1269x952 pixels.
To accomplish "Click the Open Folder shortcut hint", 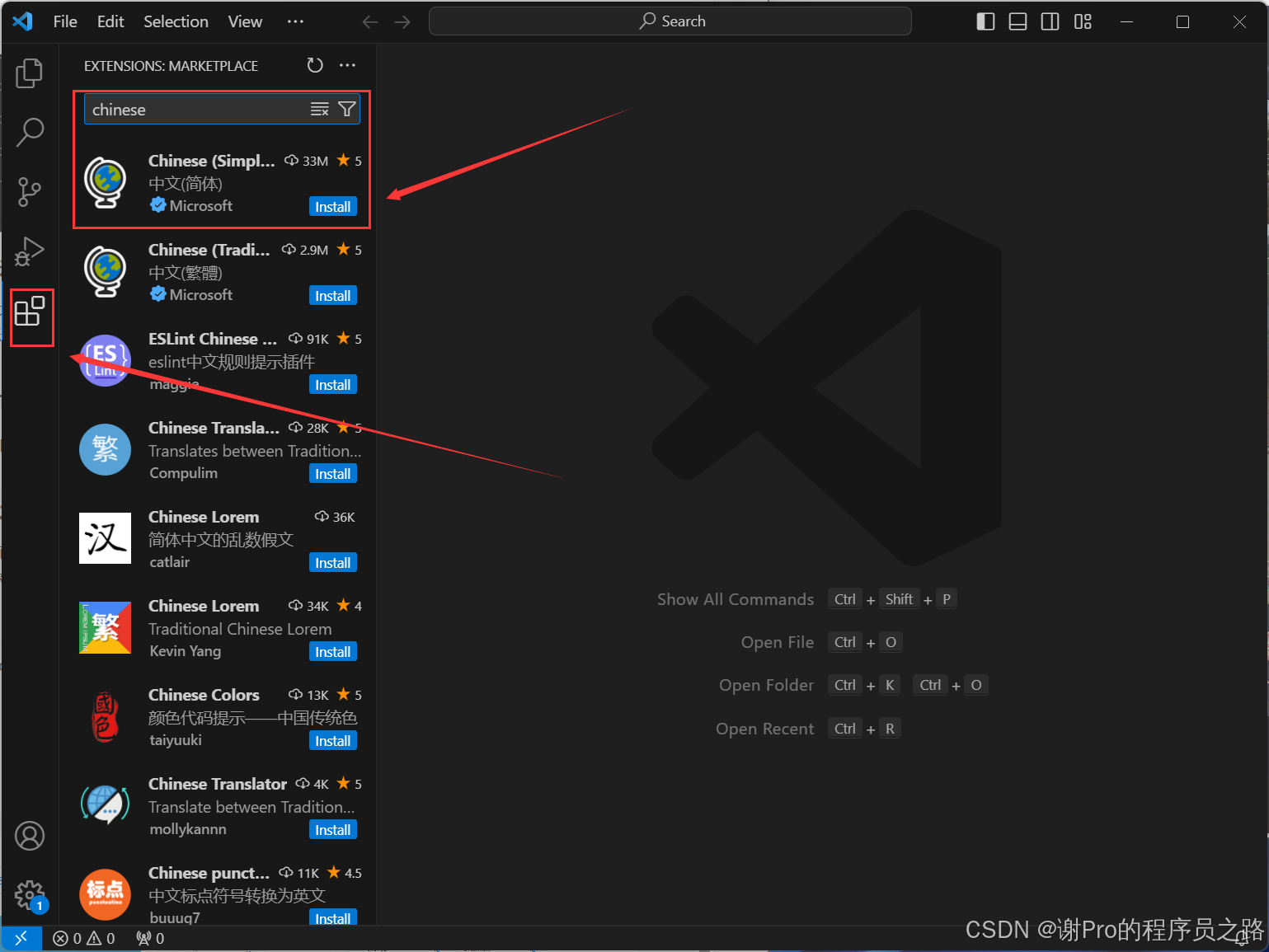I will click(767, 685).
